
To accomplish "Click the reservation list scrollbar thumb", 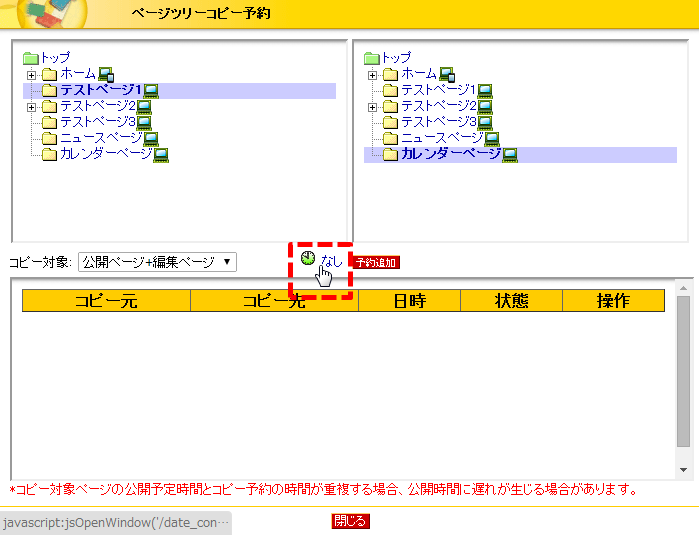I will (x=683, y=371).
